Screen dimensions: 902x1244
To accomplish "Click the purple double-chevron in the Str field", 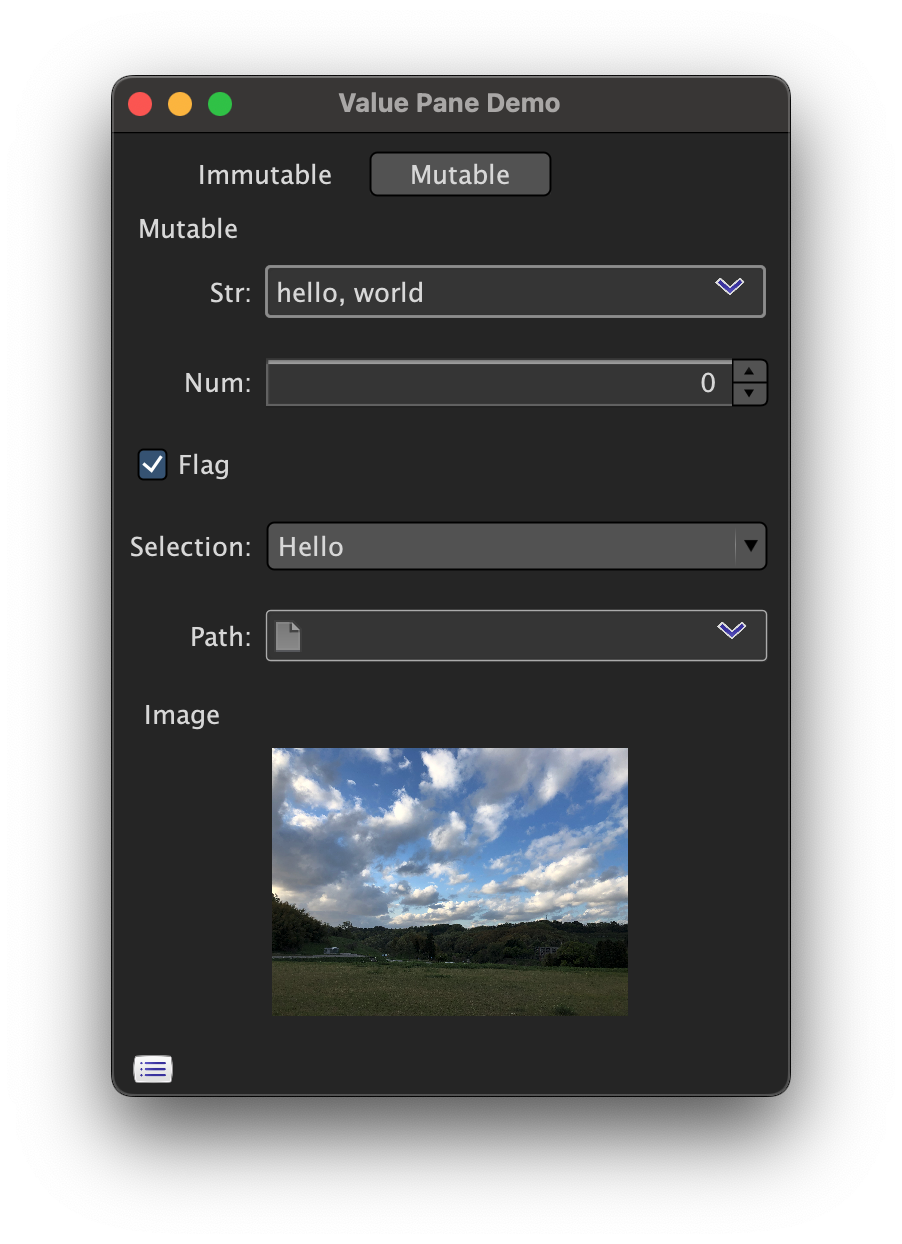I will pos(730,287).
